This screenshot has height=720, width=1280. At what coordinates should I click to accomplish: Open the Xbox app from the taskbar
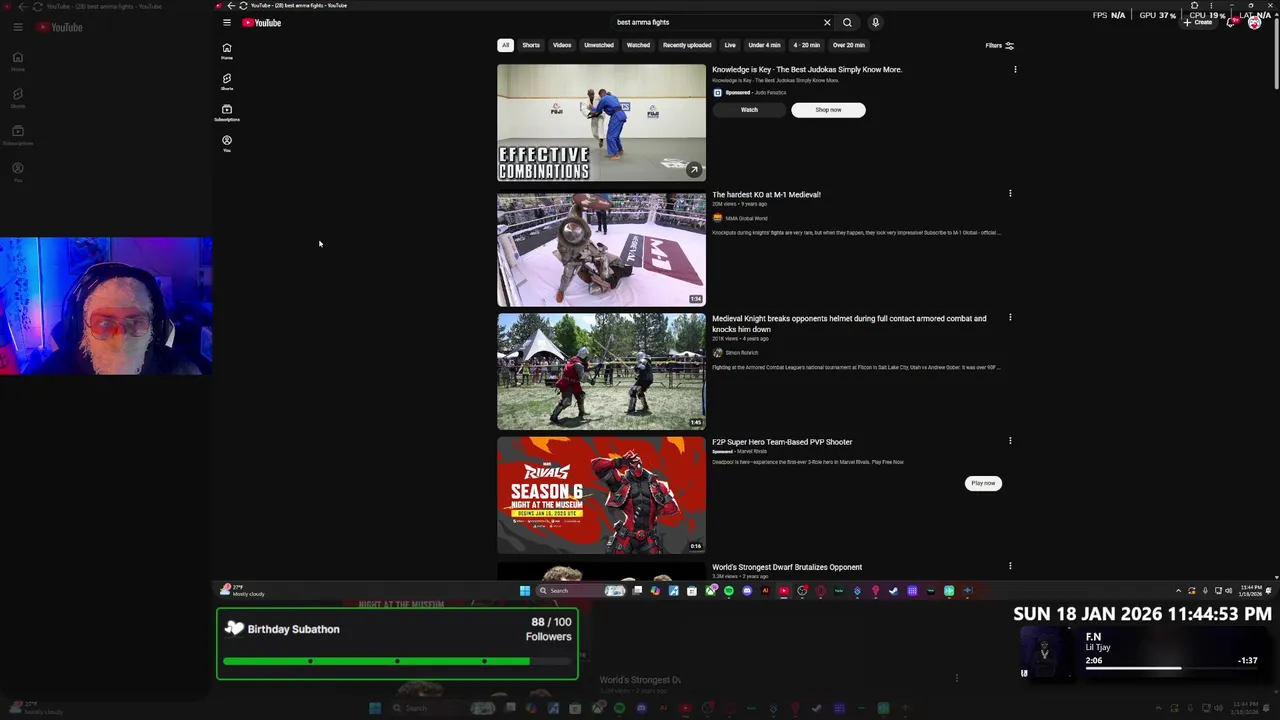pyautogui.click(x=711, y=591)
